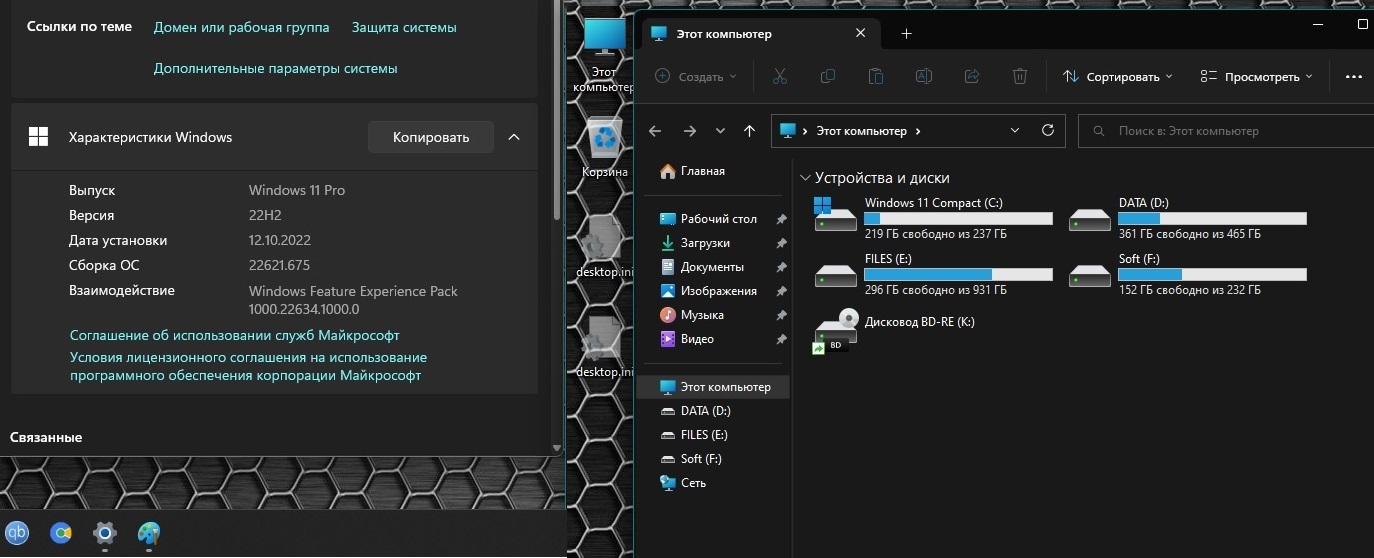Select Этот компьютер in navigation pane
1374x558 pixels.
[713, 387]
